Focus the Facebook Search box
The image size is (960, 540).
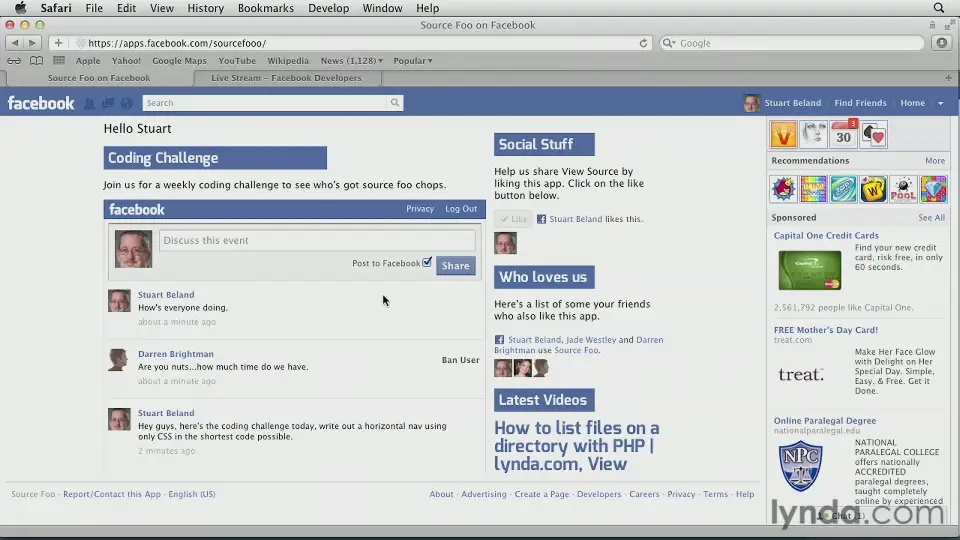click(264, 103)
